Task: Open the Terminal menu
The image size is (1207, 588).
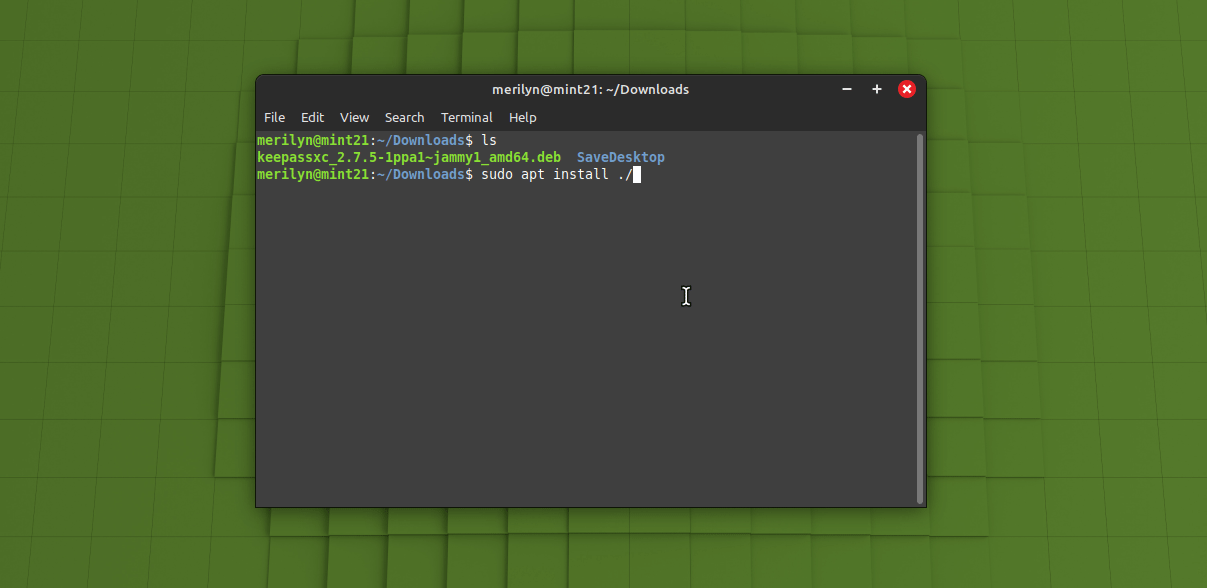Action: [x=466, y=117]
